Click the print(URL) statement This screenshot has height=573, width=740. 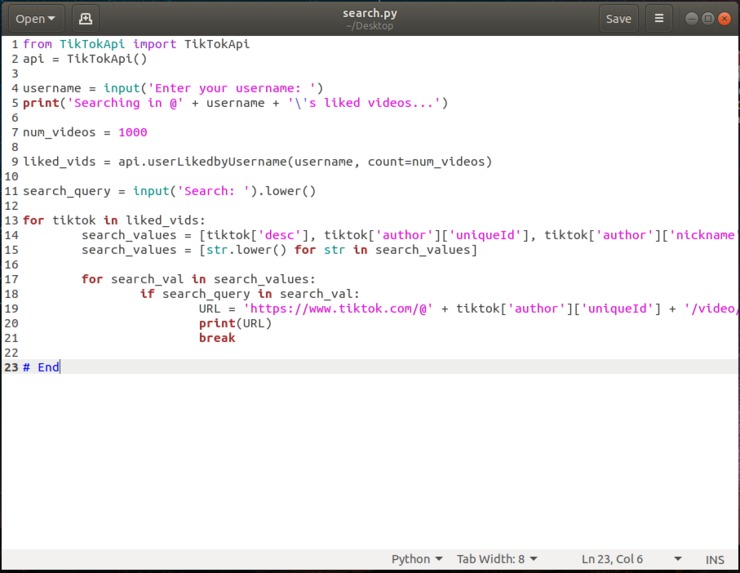235,323
